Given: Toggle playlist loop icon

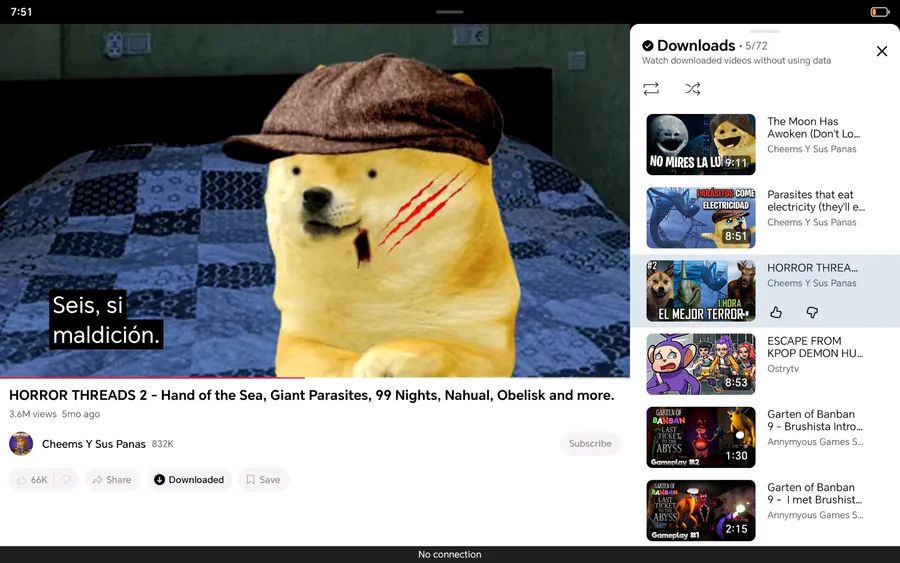Looking at the screenshot, I should click(x=651, y=88).
